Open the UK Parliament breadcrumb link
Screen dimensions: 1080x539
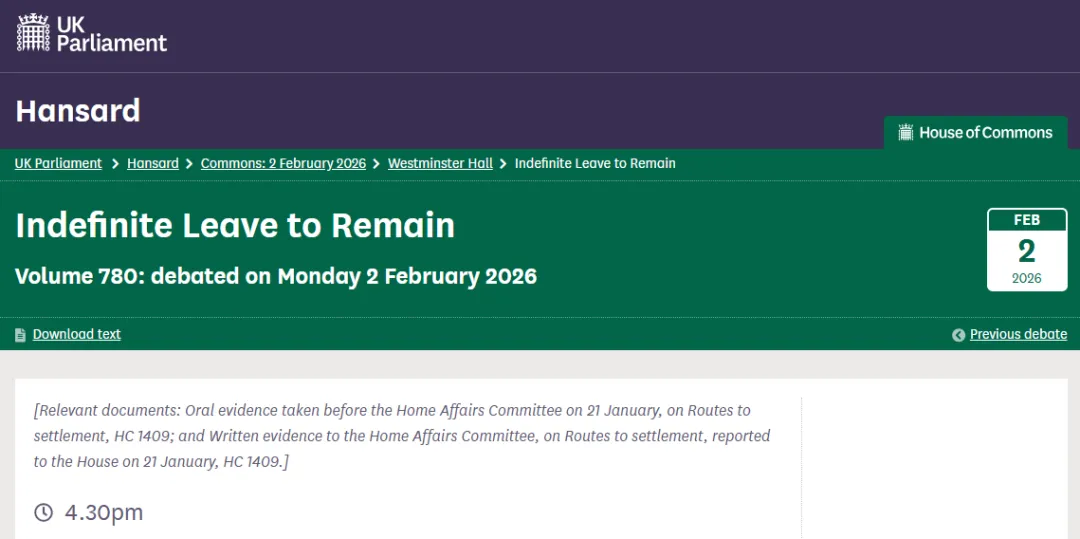58,163
